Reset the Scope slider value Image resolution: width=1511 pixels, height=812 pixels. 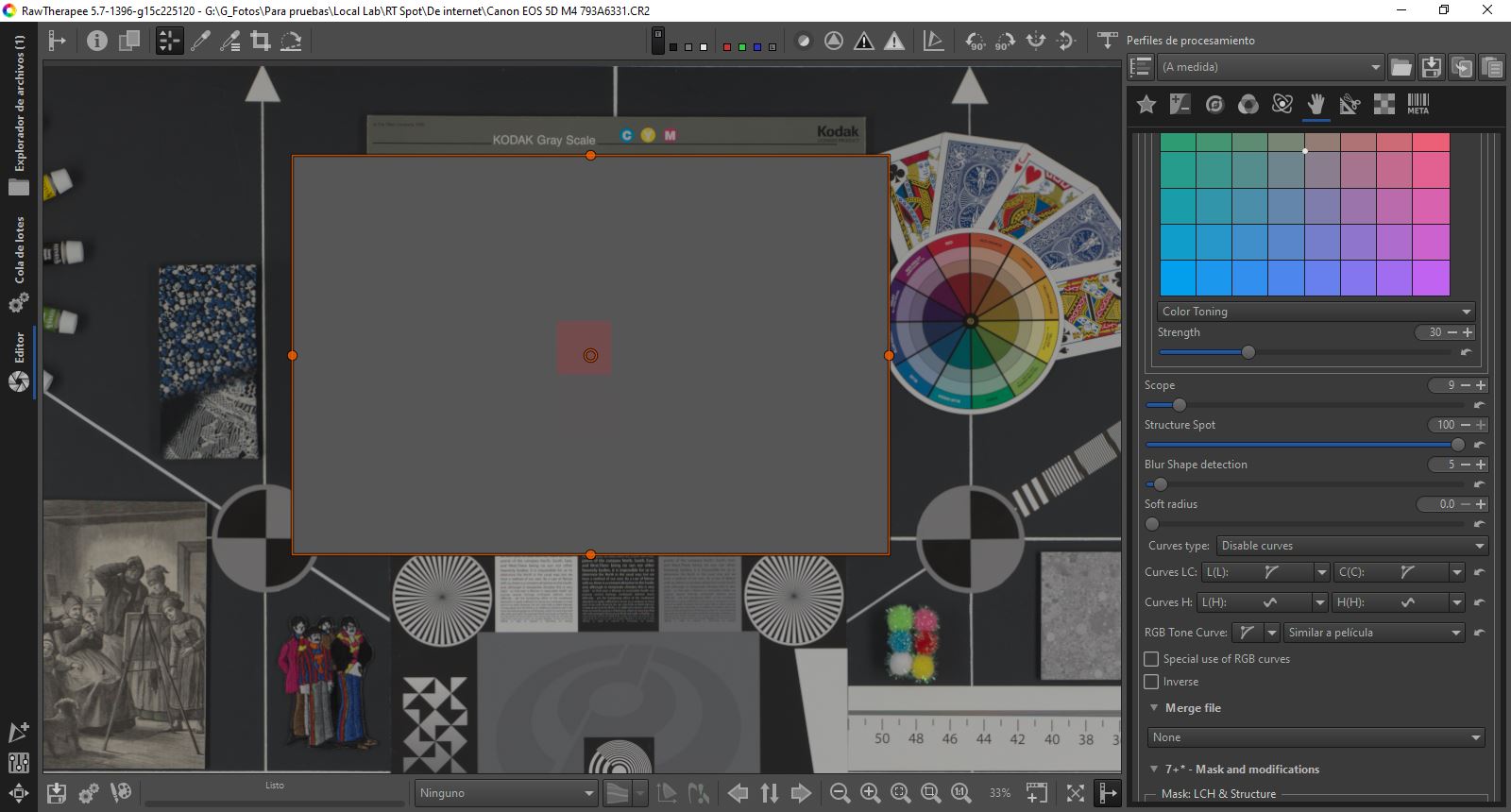pos(1479,405)
